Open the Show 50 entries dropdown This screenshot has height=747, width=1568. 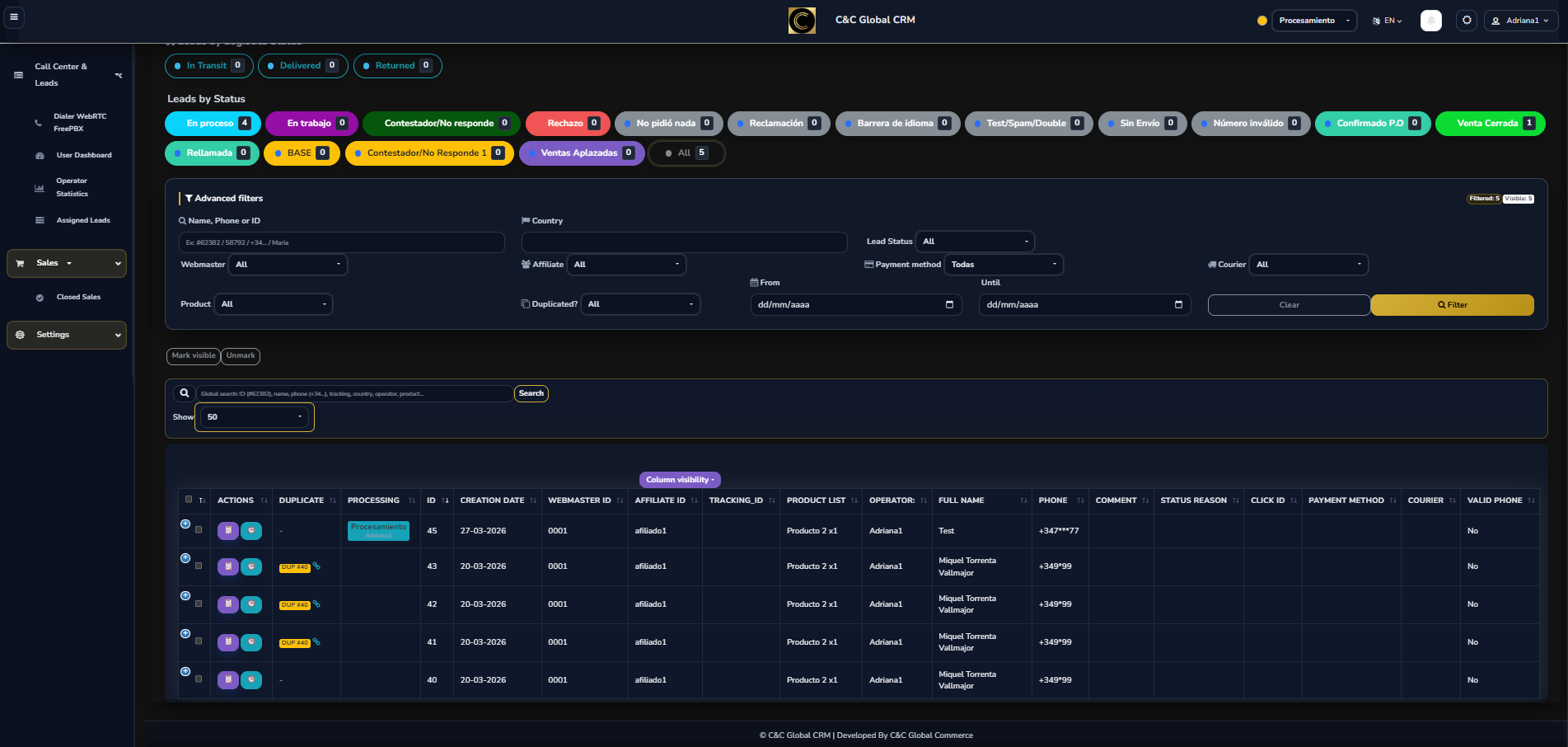tap(255, 417)
